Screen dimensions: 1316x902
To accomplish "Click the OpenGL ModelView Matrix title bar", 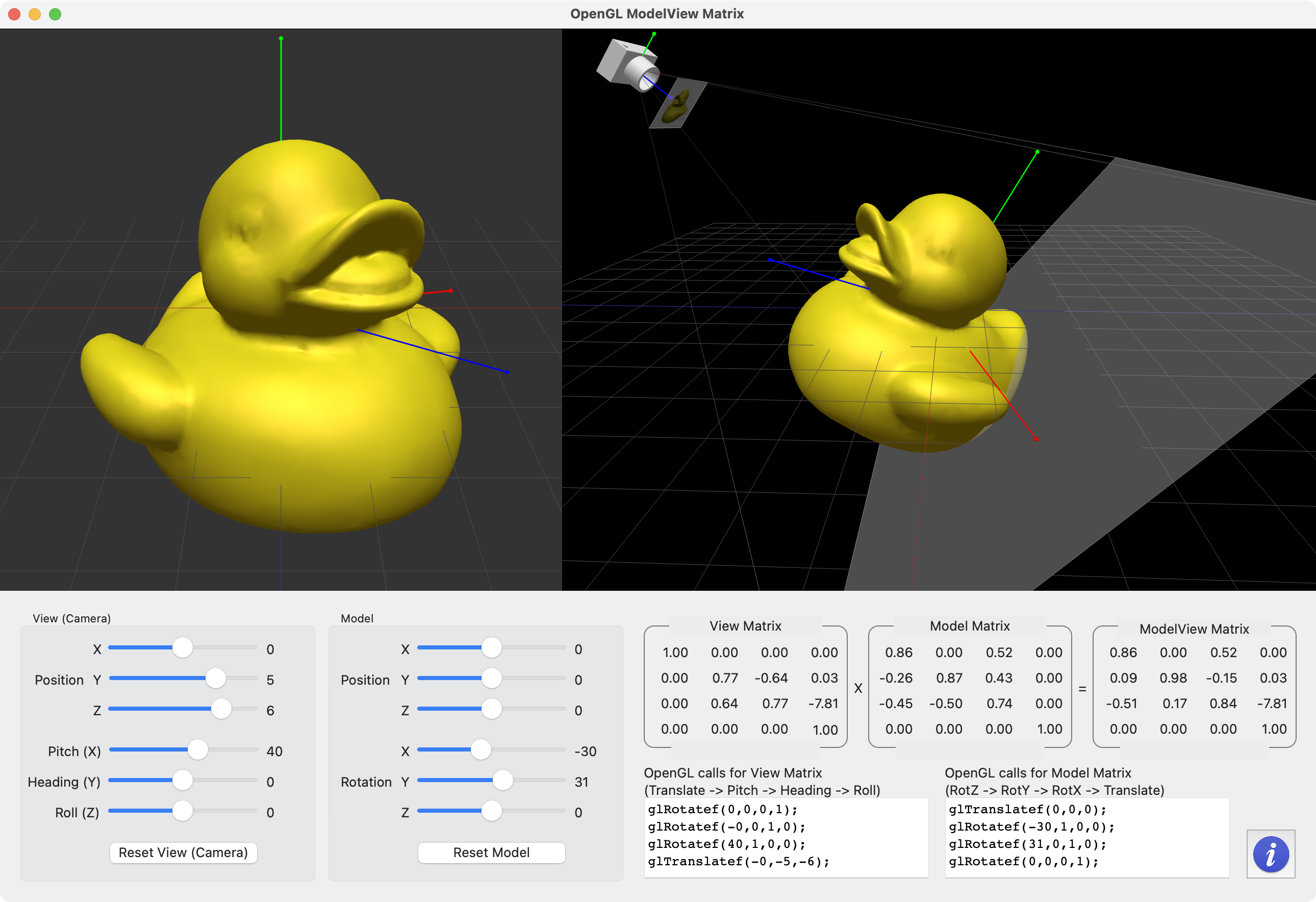I will click(x=657, y=14).
